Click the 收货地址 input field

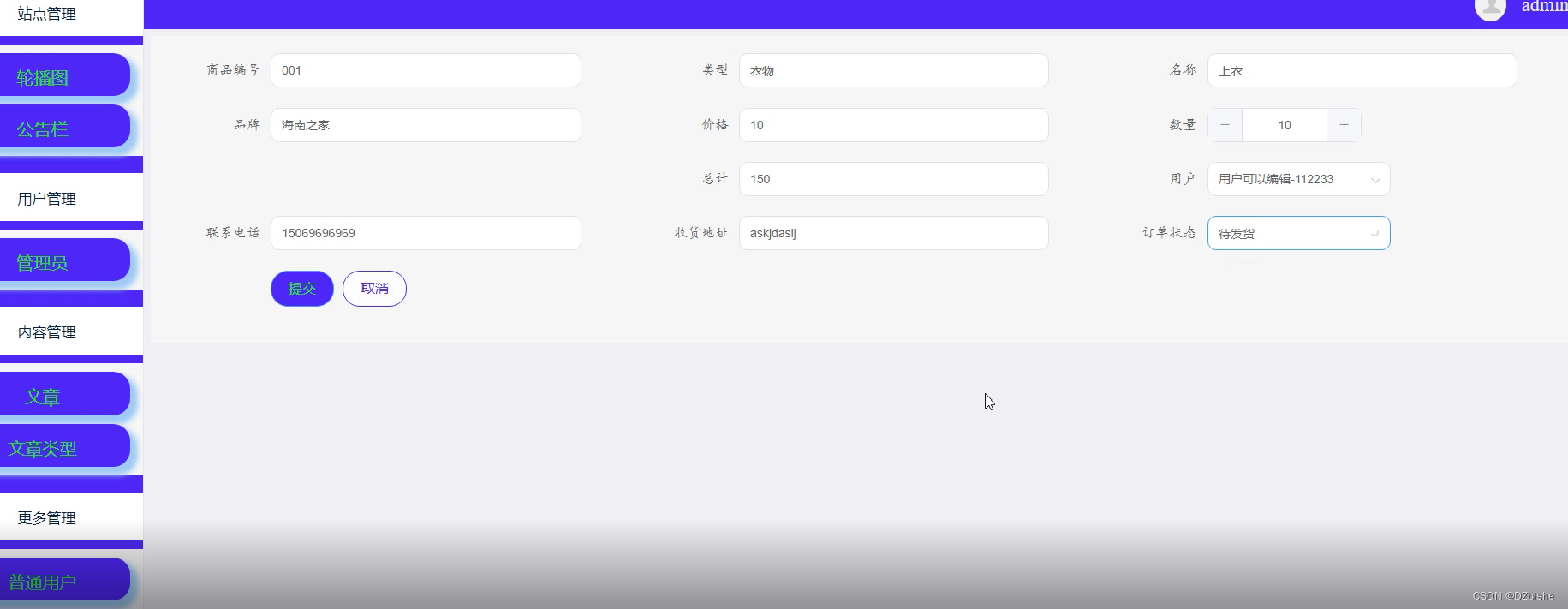point(893,233)
